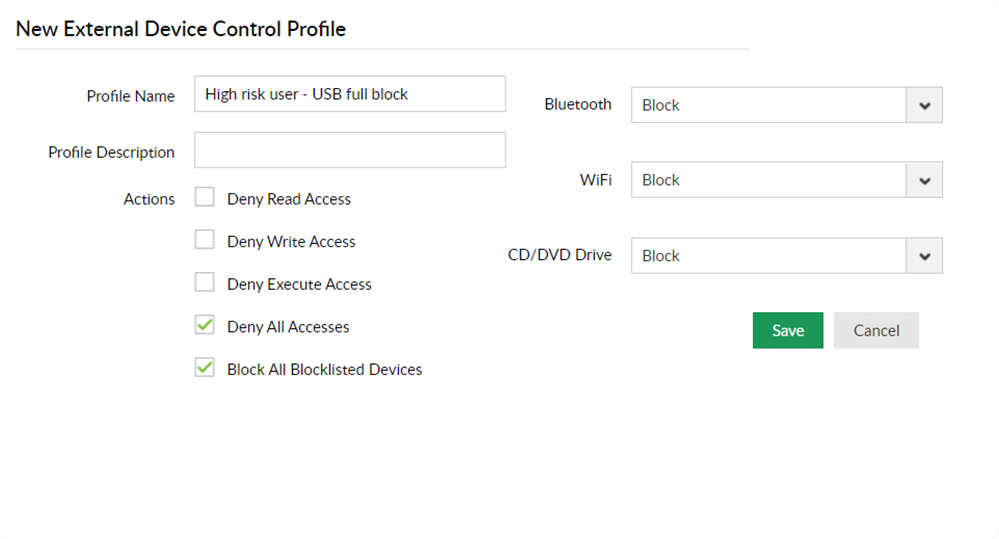Viewport: 999px width, 539px height.
Task: Click the New External Device Control Profile heading
Action: (x=181, y=29)
